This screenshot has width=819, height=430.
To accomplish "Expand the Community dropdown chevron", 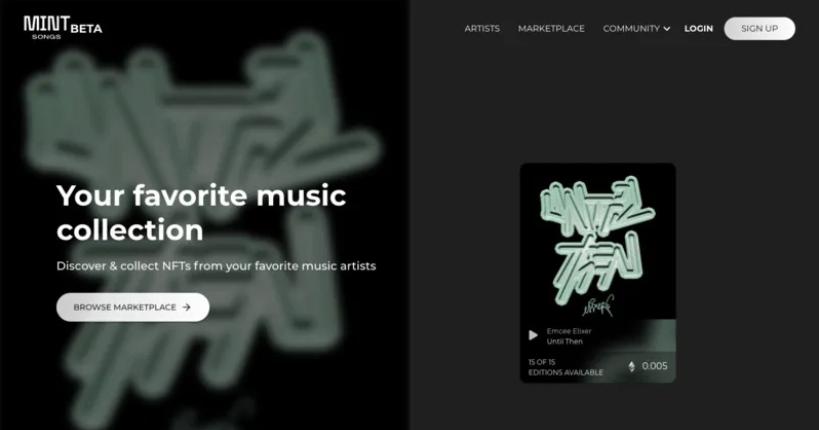I will tap(666, 29).
